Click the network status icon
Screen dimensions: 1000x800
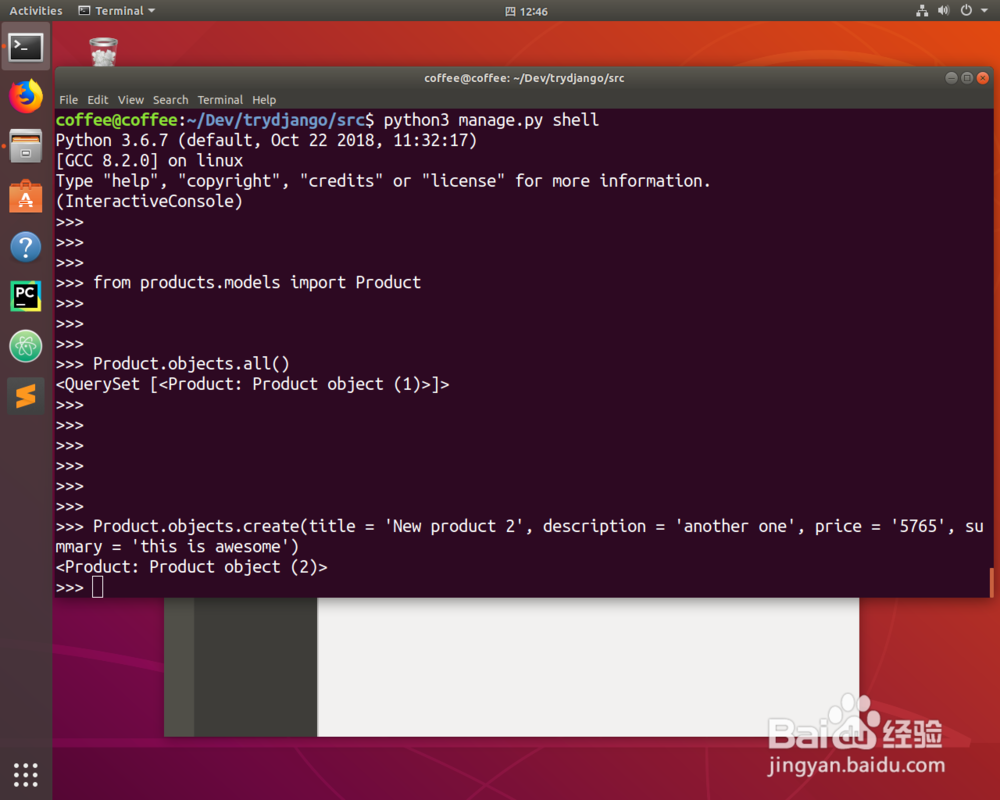(x=922, y=10)
